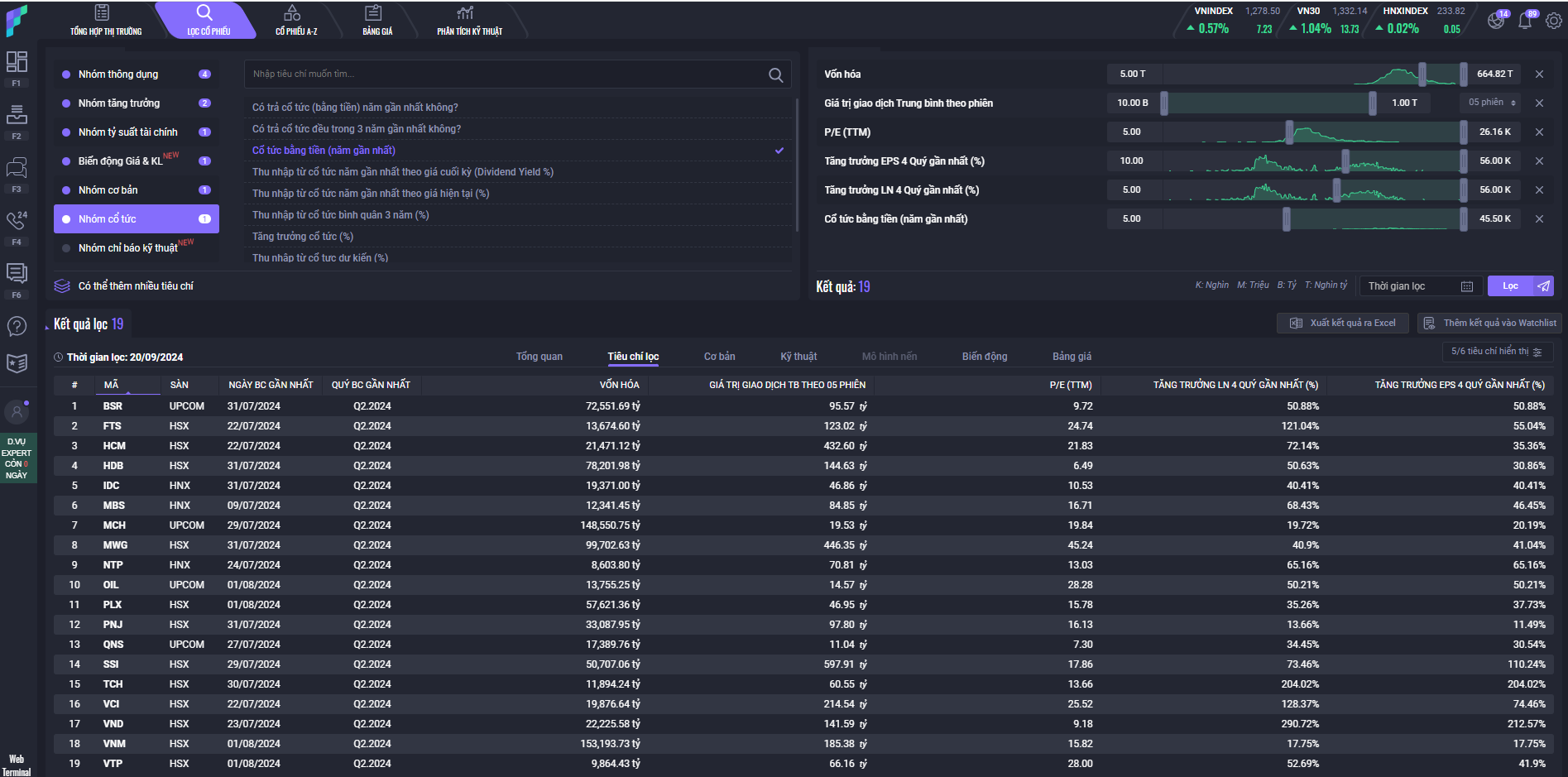Open the F1 dashboard sidebar icon

[x=17, y=62]
